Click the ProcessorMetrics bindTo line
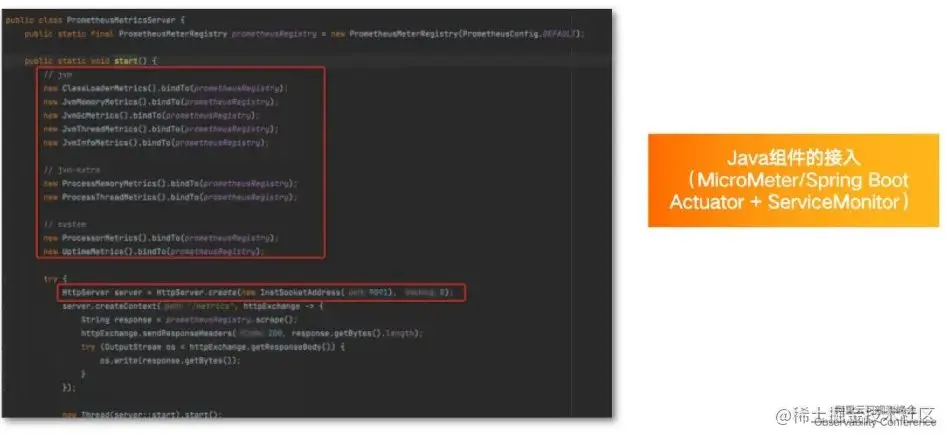 (161, 238)
